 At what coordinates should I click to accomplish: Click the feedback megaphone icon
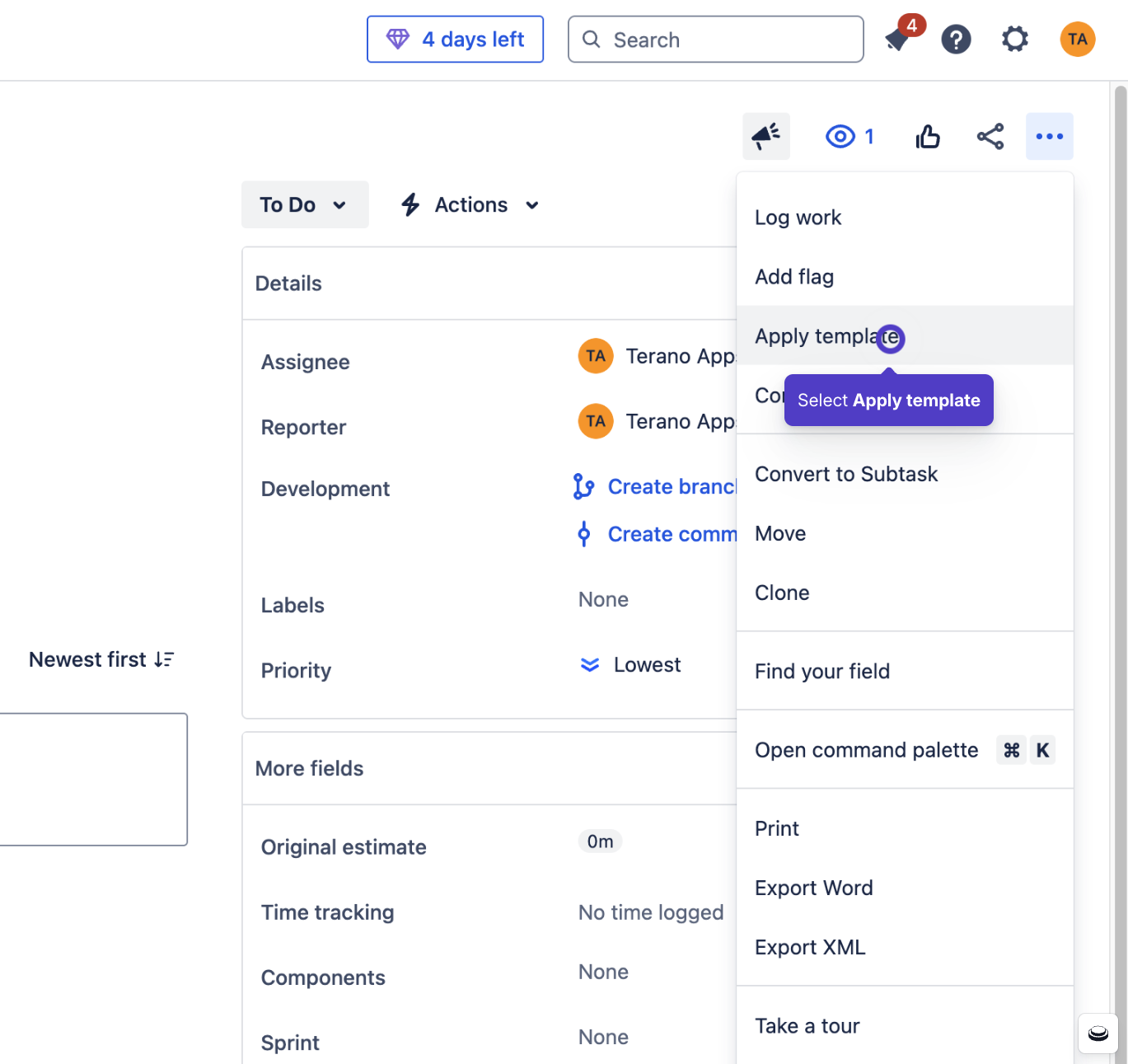tap(765, 136)
